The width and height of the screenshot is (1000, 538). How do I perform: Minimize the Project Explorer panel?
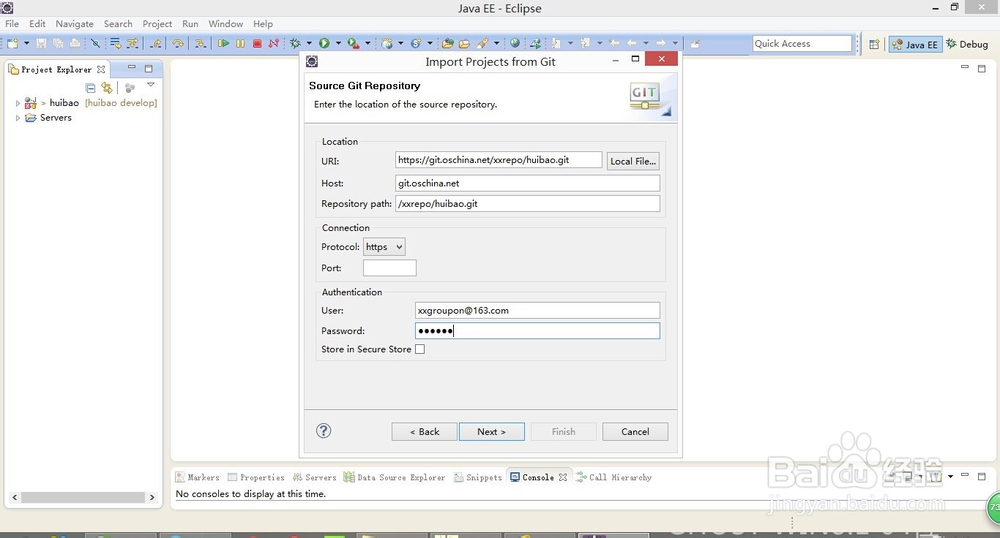(x=131, y=68)
